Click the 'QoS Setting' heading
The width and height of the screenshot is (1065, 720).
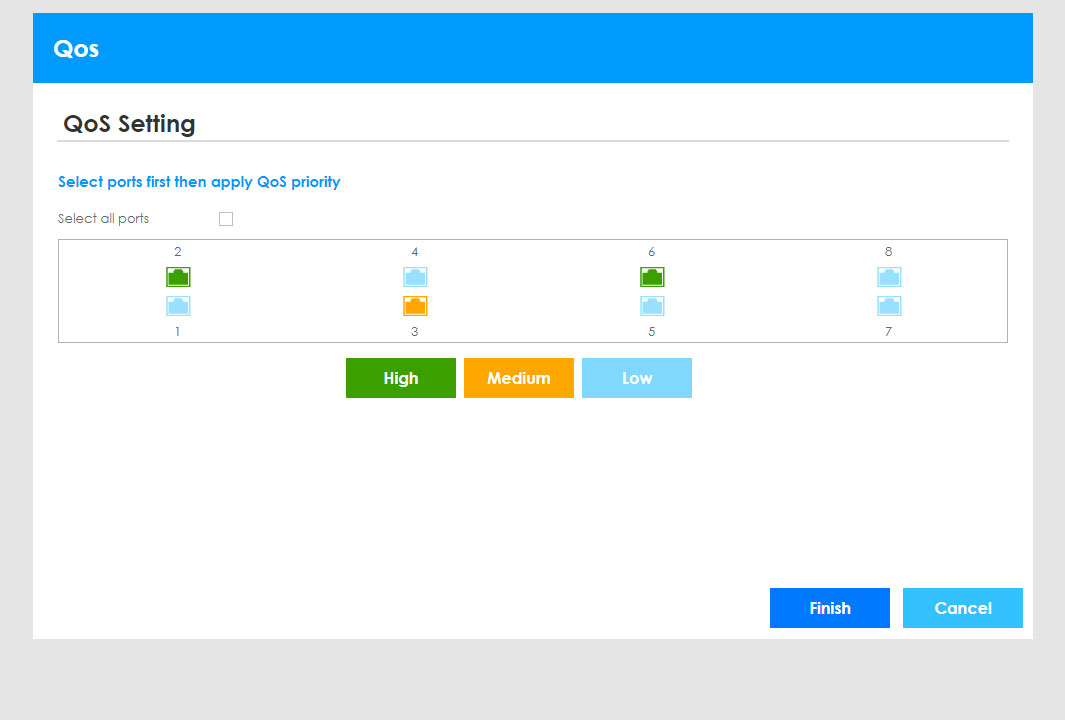[129, 124]
